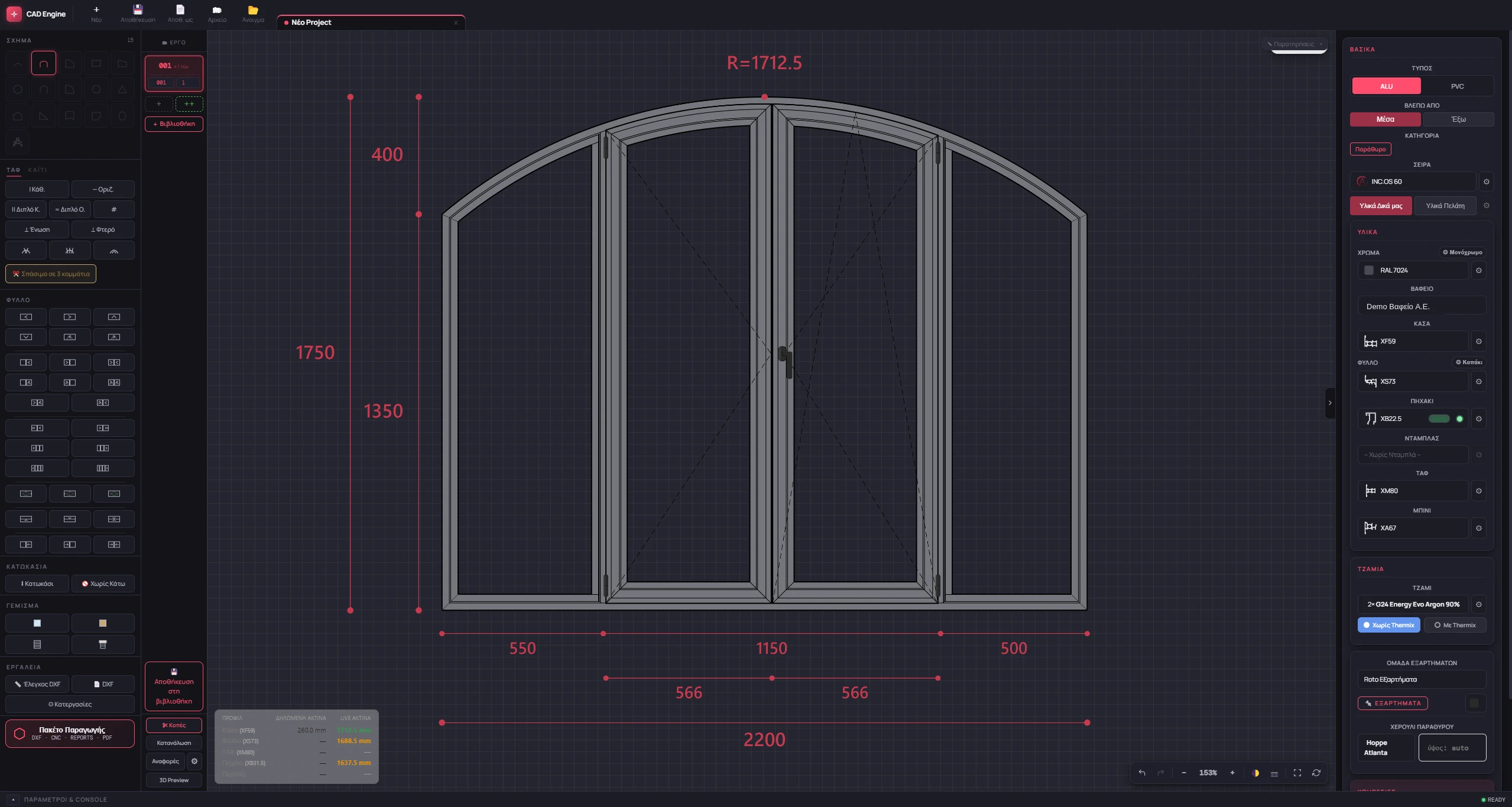Open the Πακέτο Παραγωγής production package
1512x807 pixels.
(70, 733)
